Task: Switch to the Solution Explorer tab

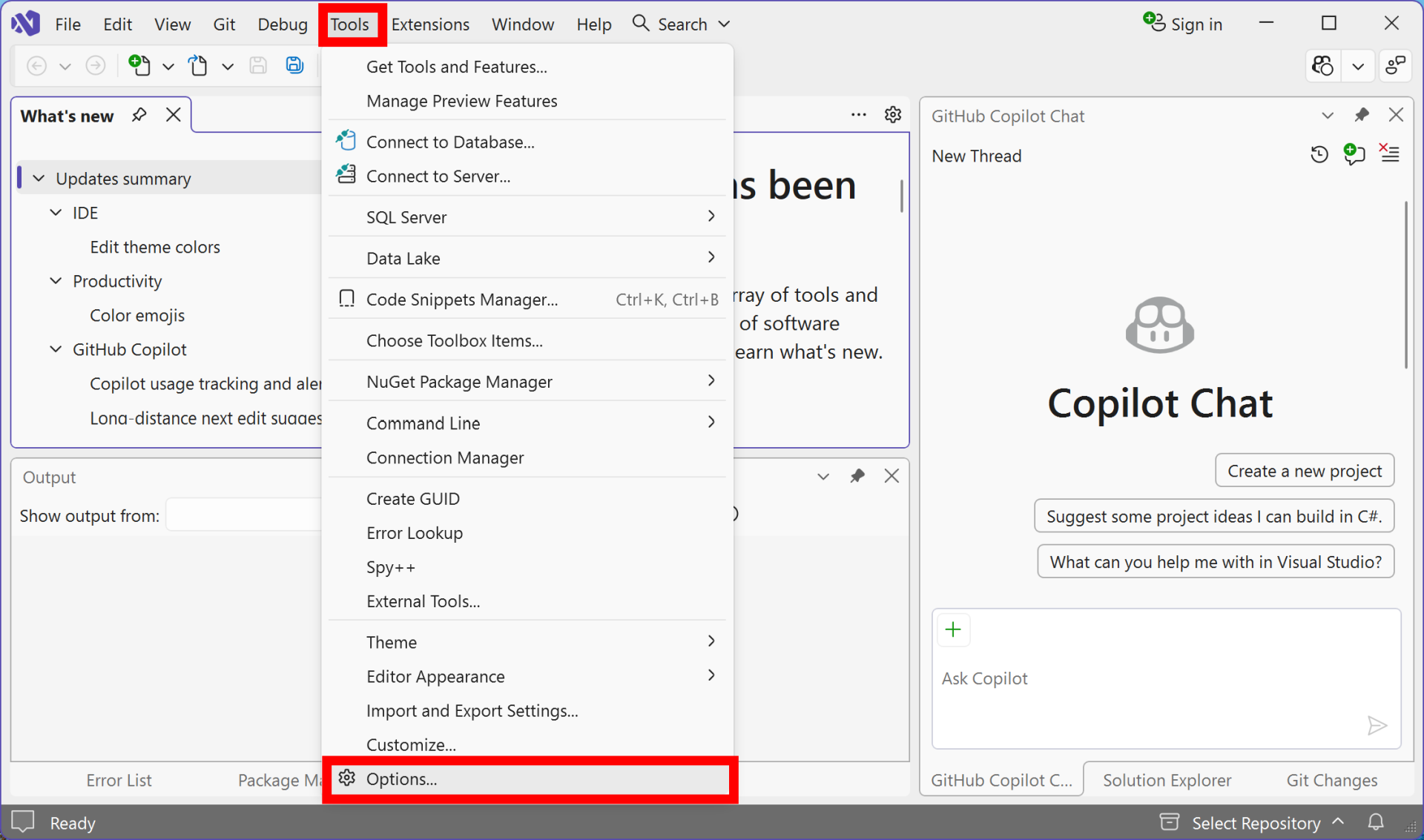Action: click(1166, 780)
